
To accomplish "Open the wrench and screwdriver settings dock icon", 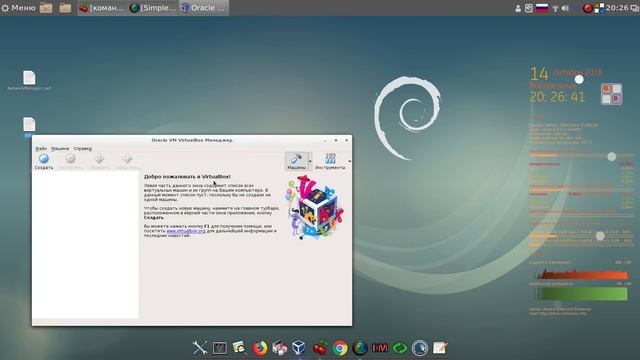I will pos(200,348).
